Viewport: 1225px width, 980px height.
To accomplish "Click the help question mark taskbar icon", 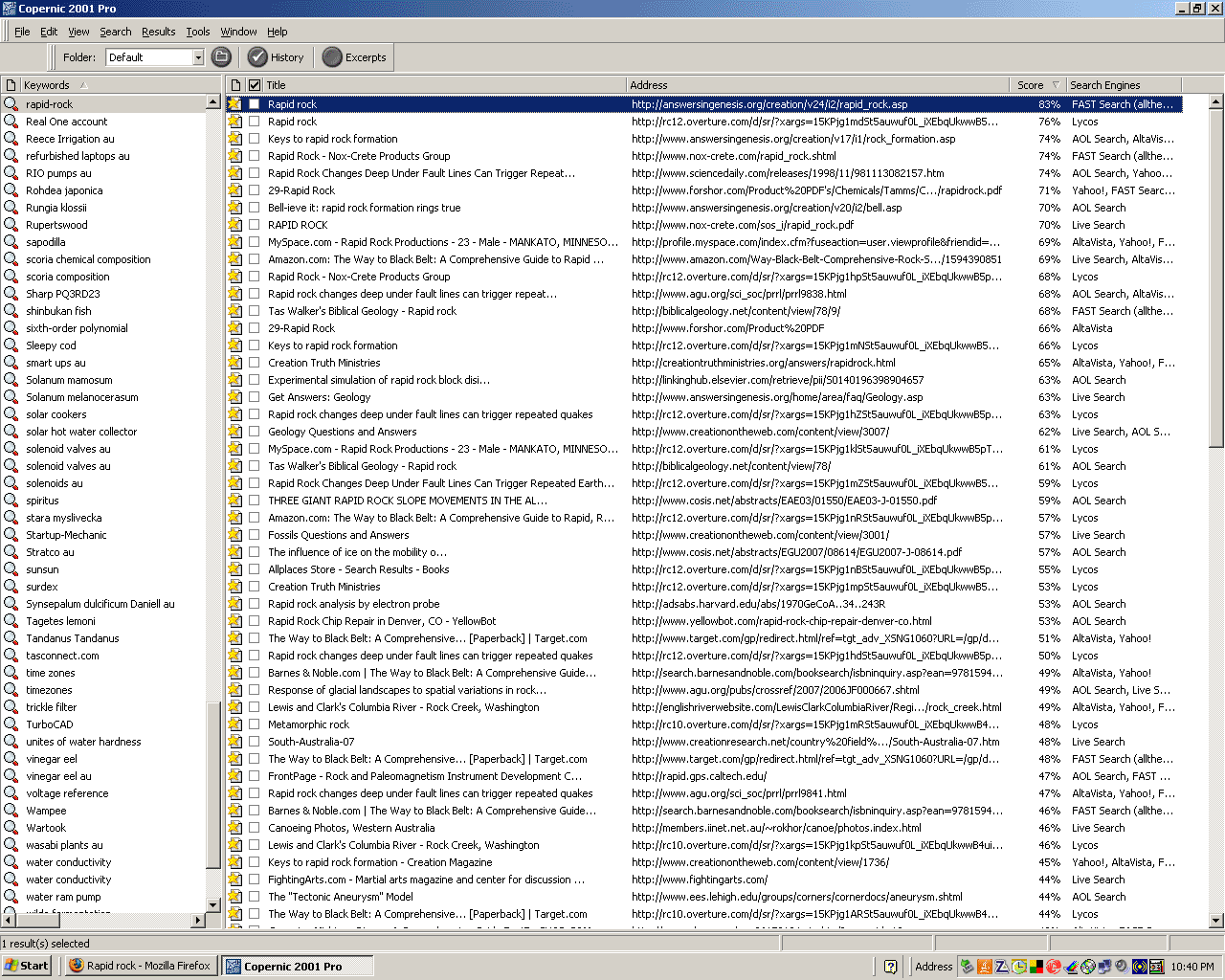I will coord(890,967).
